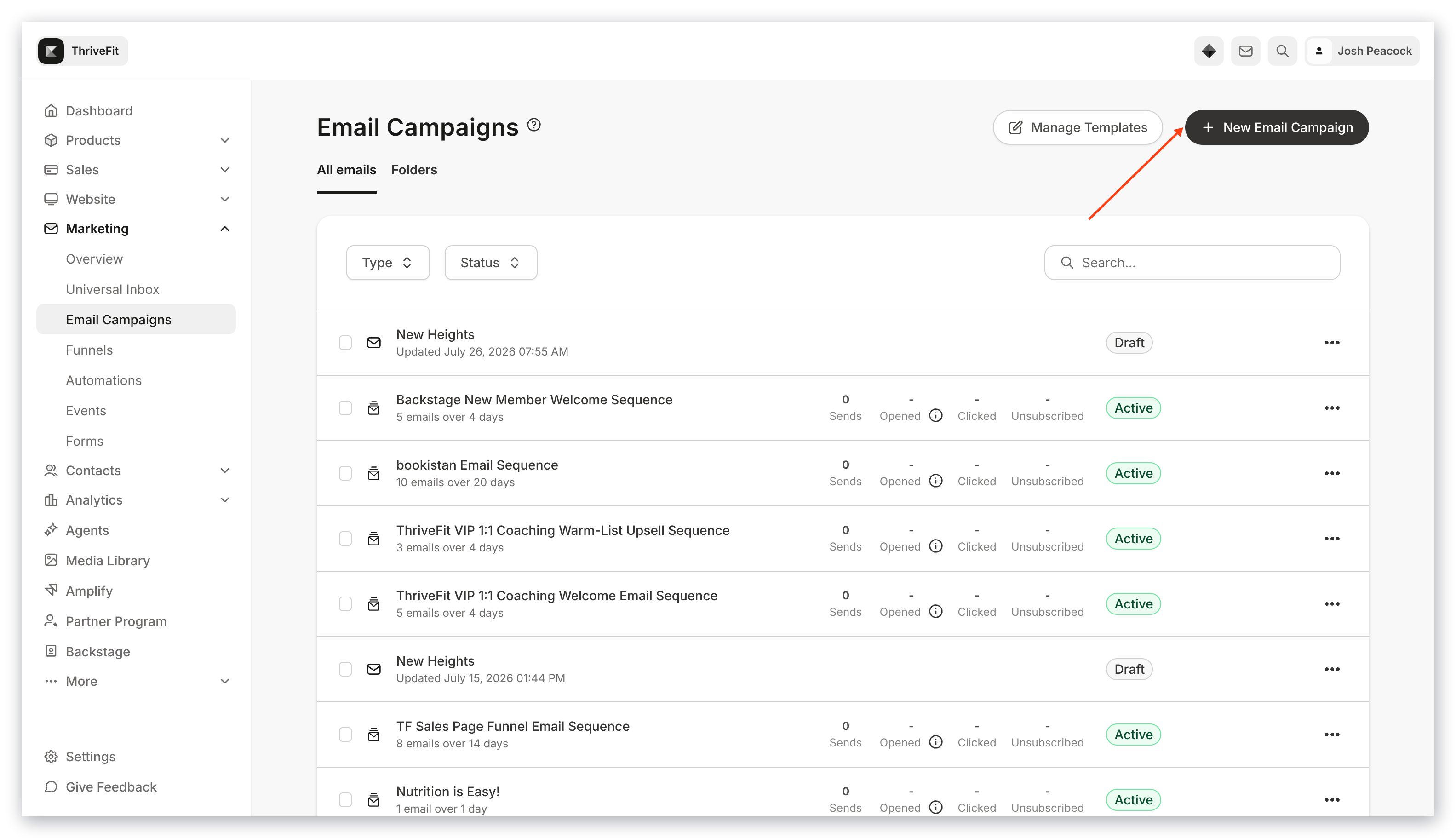
Task: Go to Dashboard in sidebar
Action: point(99,110)
